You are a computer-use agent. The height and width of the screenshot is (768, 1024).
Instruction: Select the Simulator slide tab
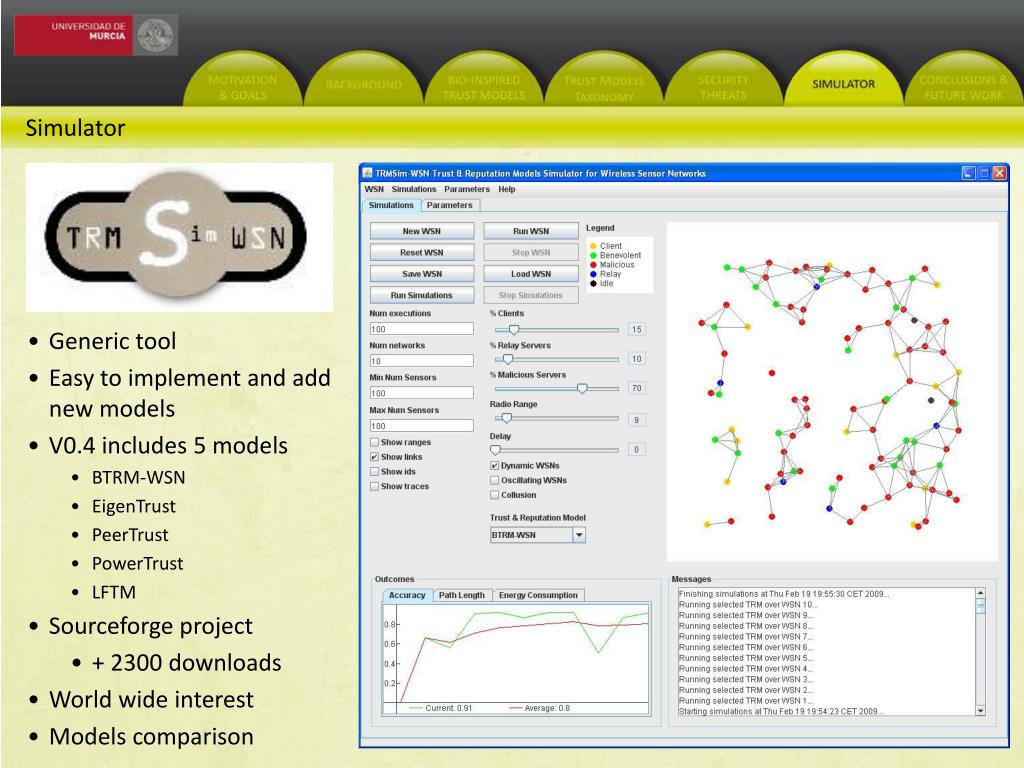pyautogui.click(x=843, y=84)
